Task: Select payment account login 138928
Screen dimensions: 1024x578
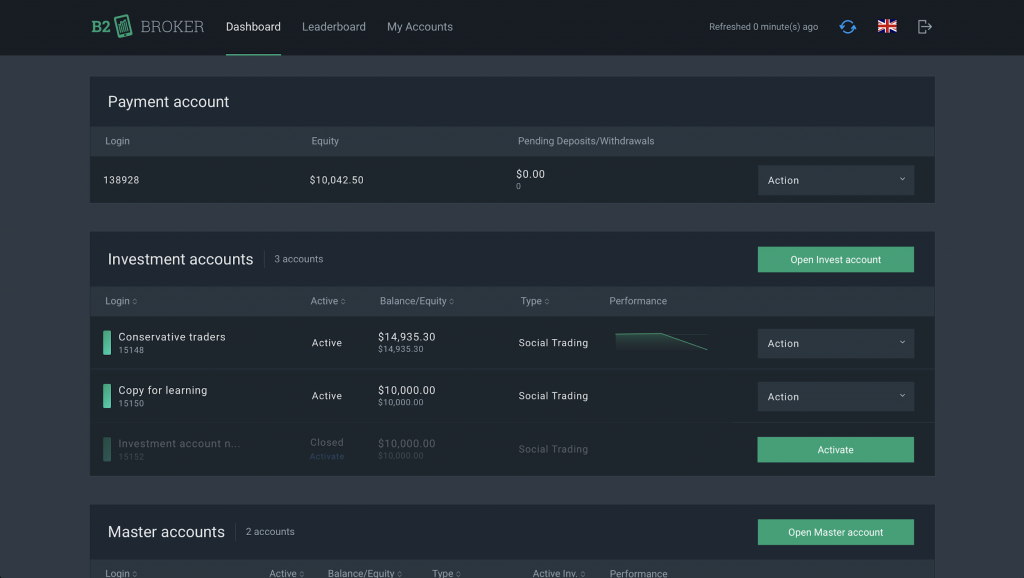Action: click(121, 180)
